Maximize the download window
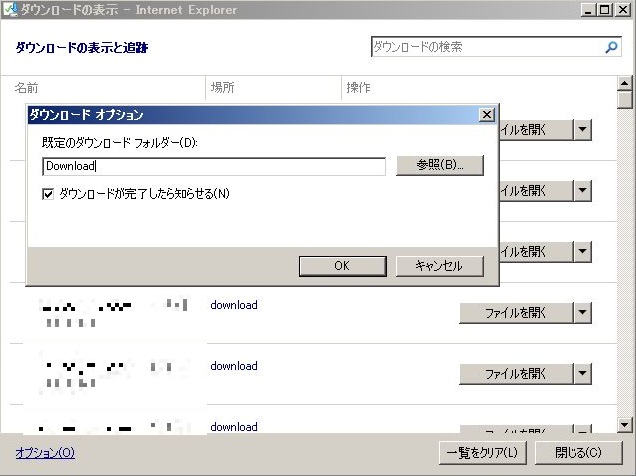The height and width of the screenshot is (476, 636). tap(604, 10)
